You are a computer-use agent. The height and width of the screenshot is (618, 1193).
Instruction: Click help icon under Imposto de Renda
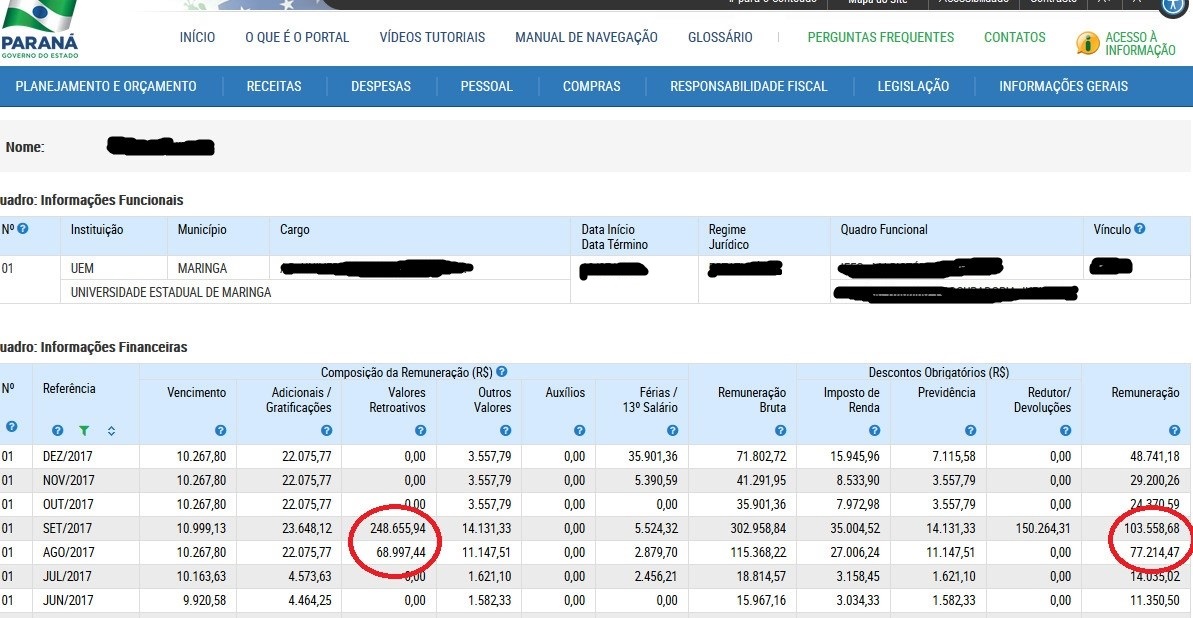(874, 431)
